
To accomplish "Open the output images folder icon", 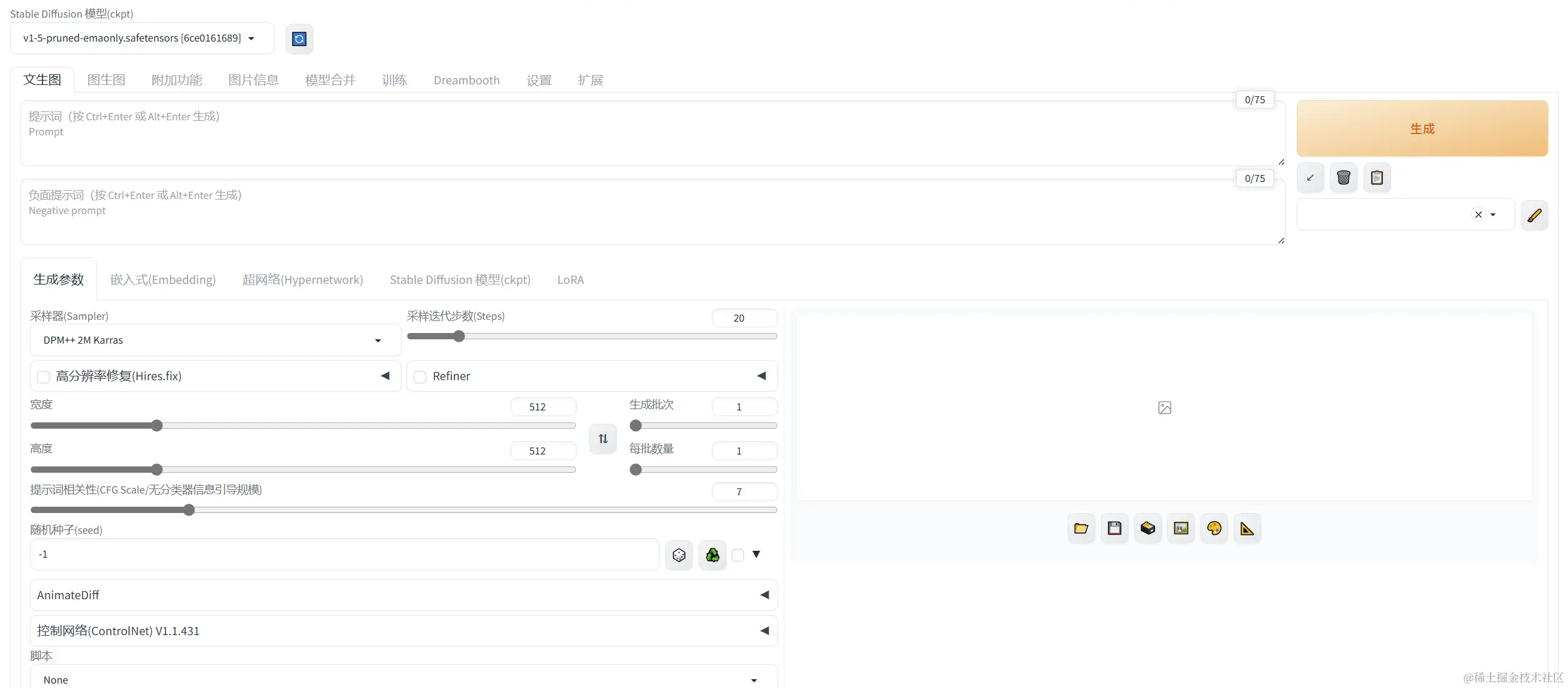I will (x=1081, y=528).
